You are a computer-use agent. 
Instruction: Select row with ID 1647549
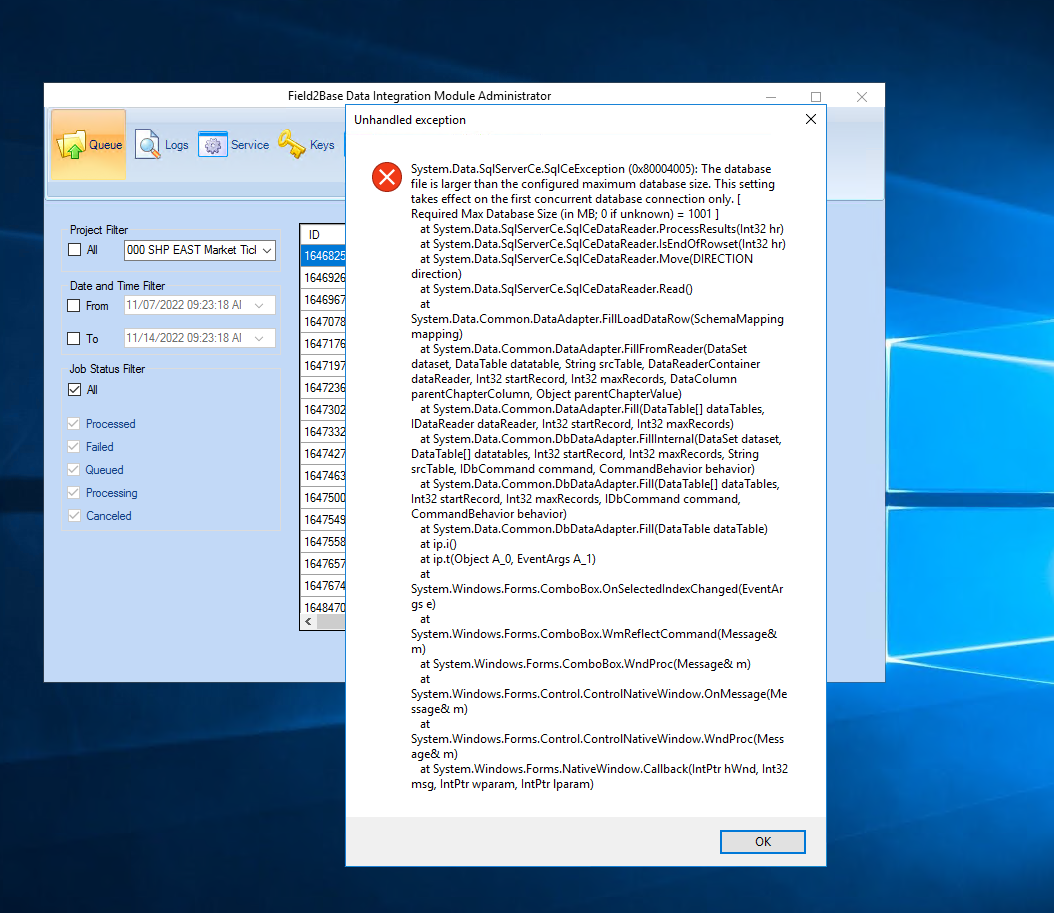click(x=323, y=520)
